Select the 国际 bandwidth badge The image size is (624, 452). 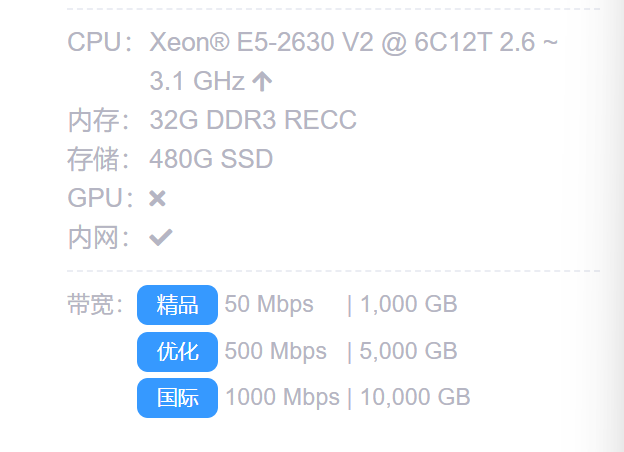pos(177,398)
